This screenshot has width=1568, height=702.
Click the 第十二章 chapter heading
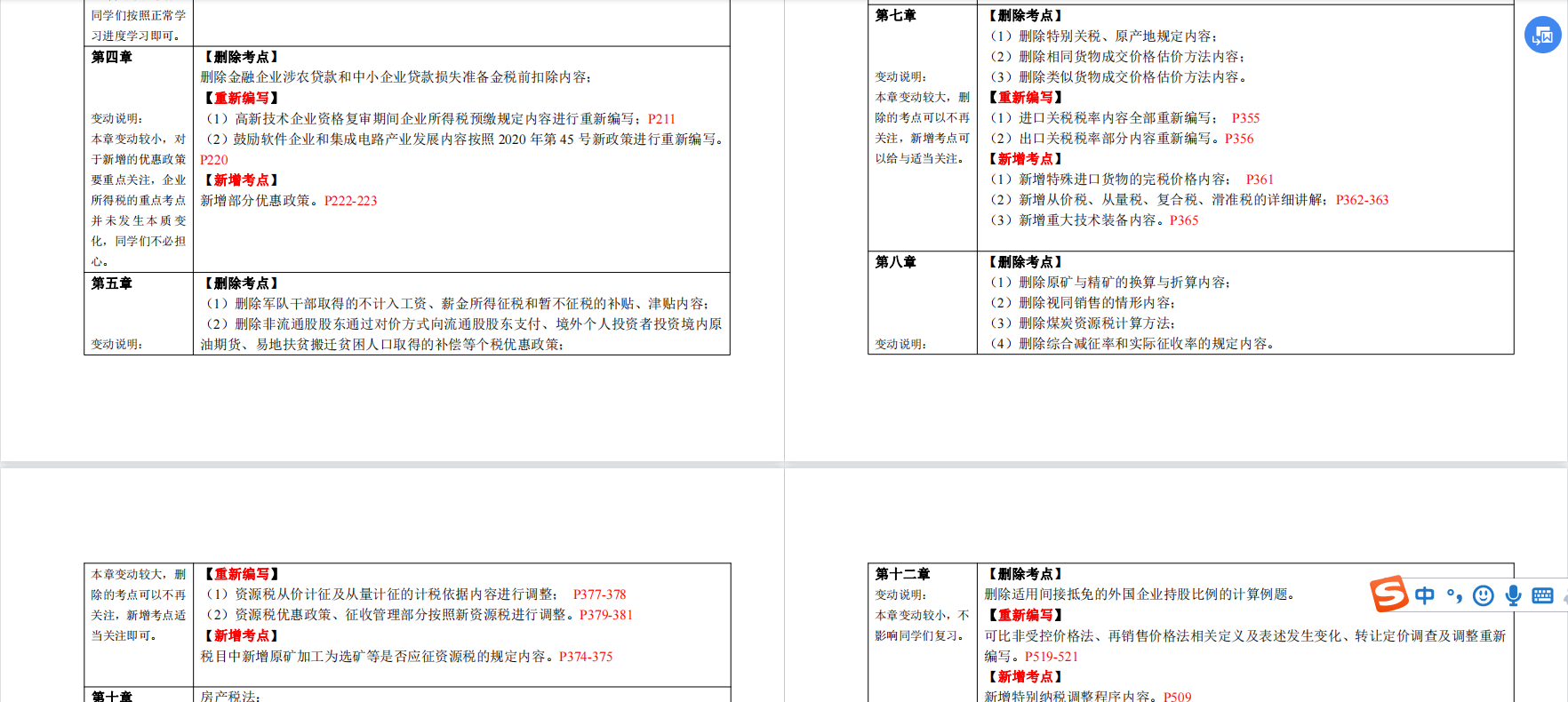902,574
